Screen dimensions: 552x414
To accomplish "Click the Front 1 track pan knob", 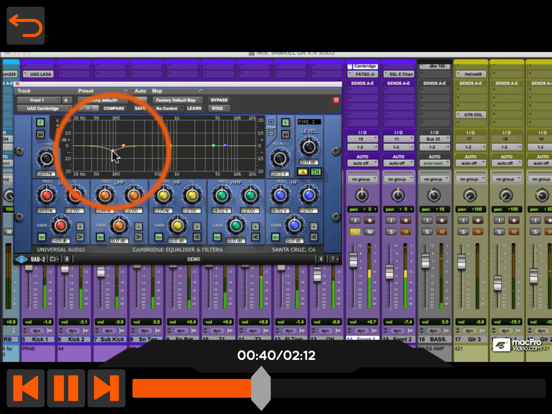I will 362,195.
